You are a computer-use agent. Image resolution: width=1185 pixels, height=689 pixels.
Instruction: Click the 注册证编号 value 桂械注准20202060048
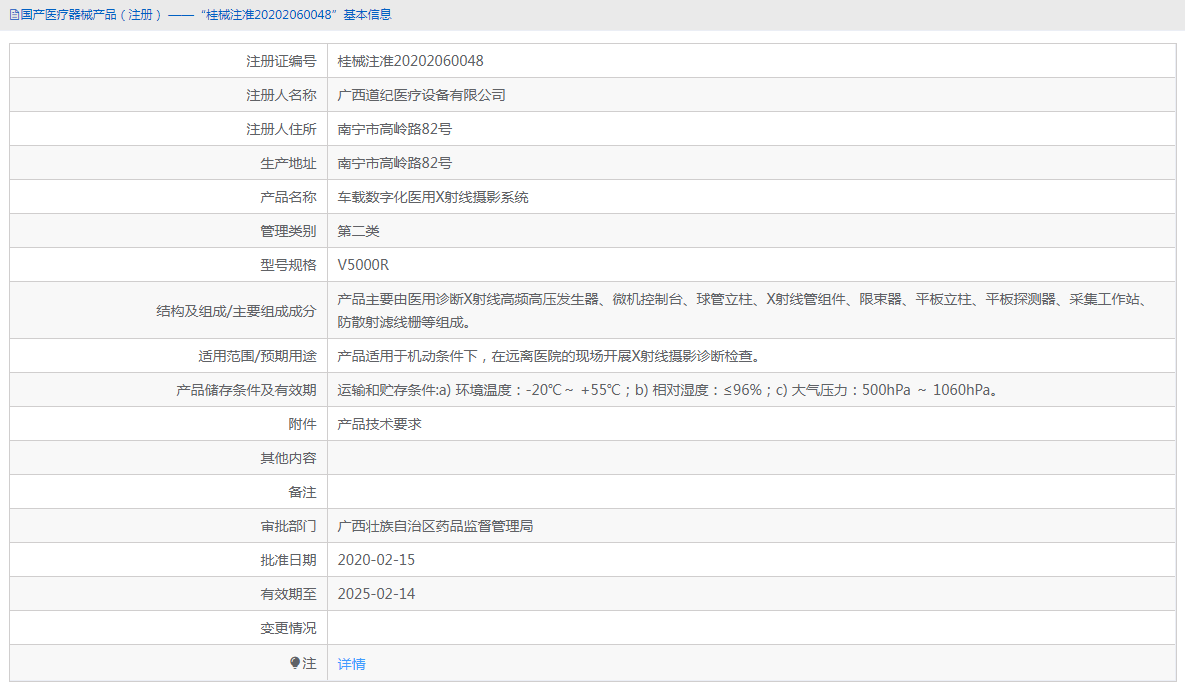pos(410,60)
